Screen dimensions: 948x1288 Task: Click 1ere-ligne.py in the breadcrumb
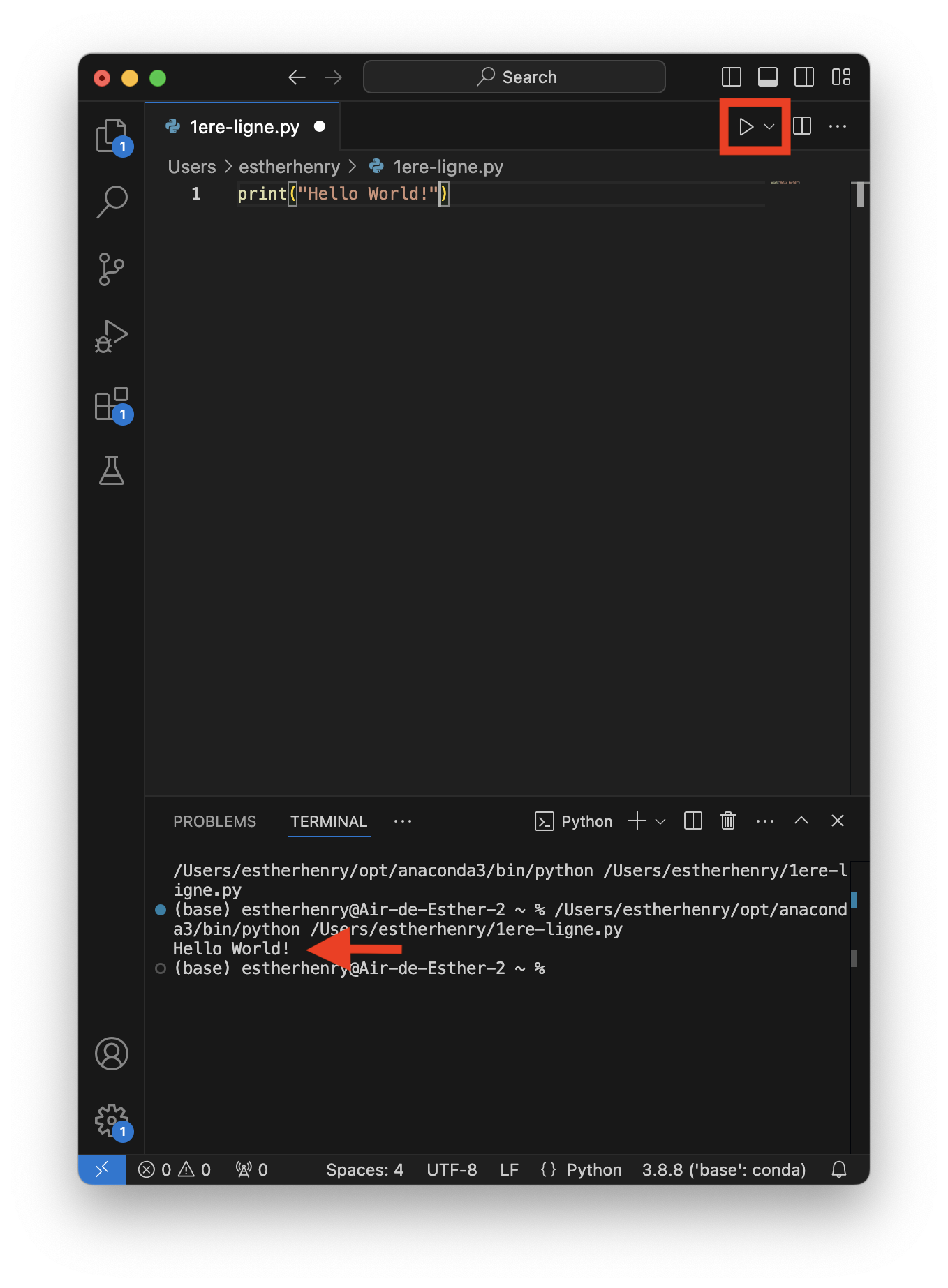[x=448, y=167]
